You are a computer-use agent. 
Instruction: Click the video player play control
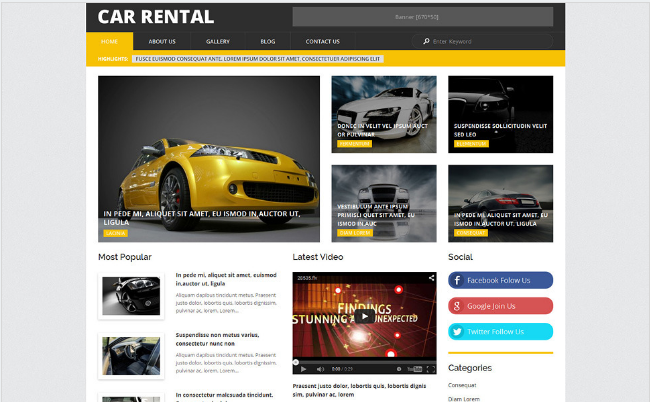click(x=303, y=369)
